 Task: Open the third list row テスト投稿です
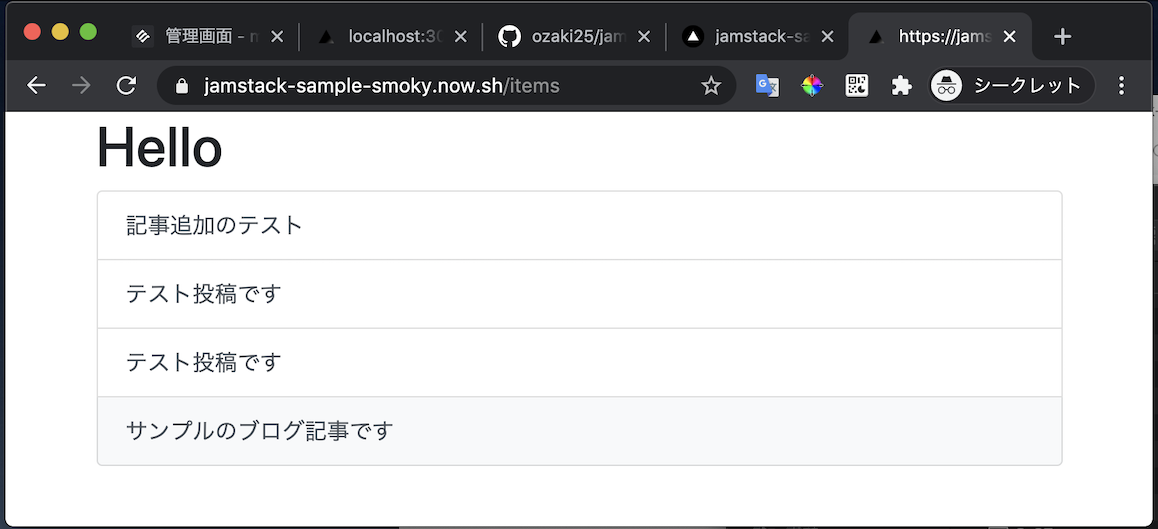click(x=580, y=363)
